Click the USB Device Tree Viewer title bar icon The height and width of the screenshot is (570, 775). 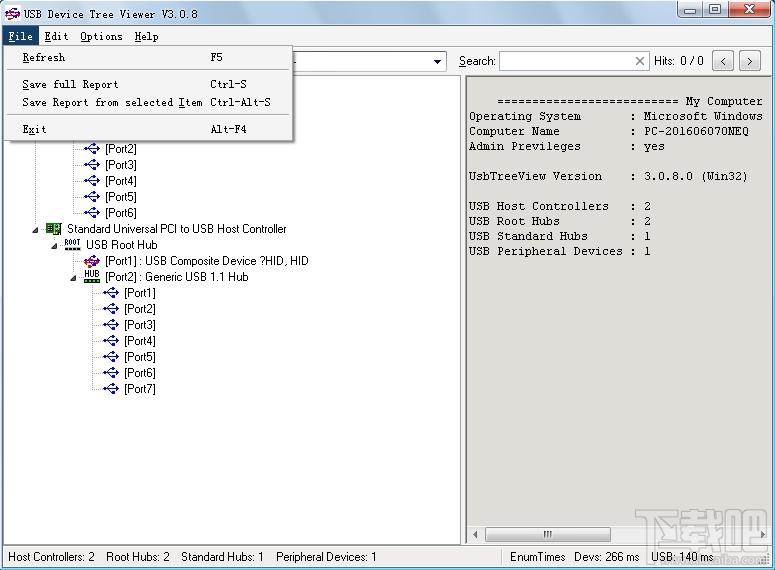coord(12,14)
